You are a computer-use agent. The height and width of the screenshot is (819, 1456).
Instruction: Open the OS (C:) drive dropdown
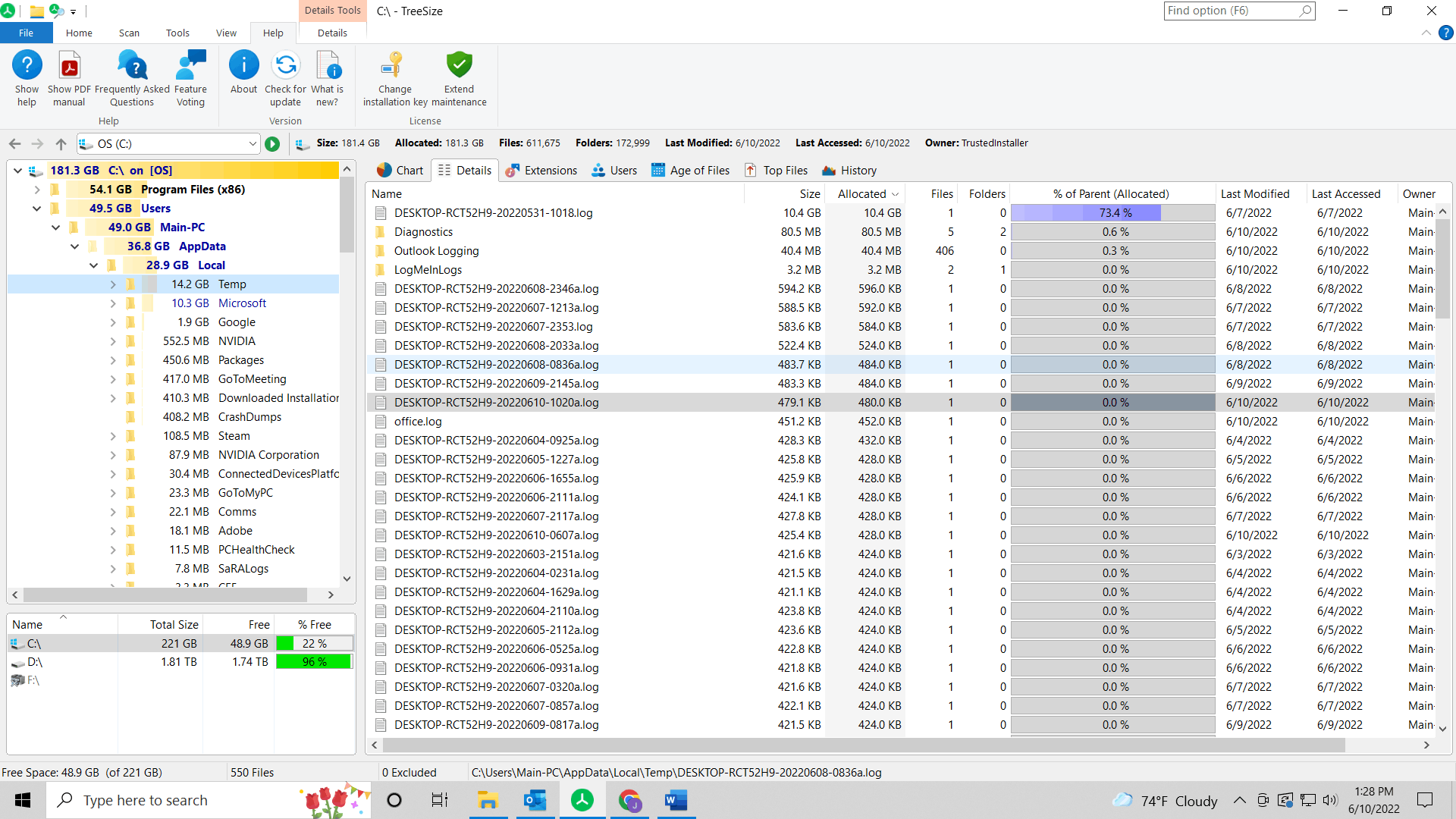(253, 144)
